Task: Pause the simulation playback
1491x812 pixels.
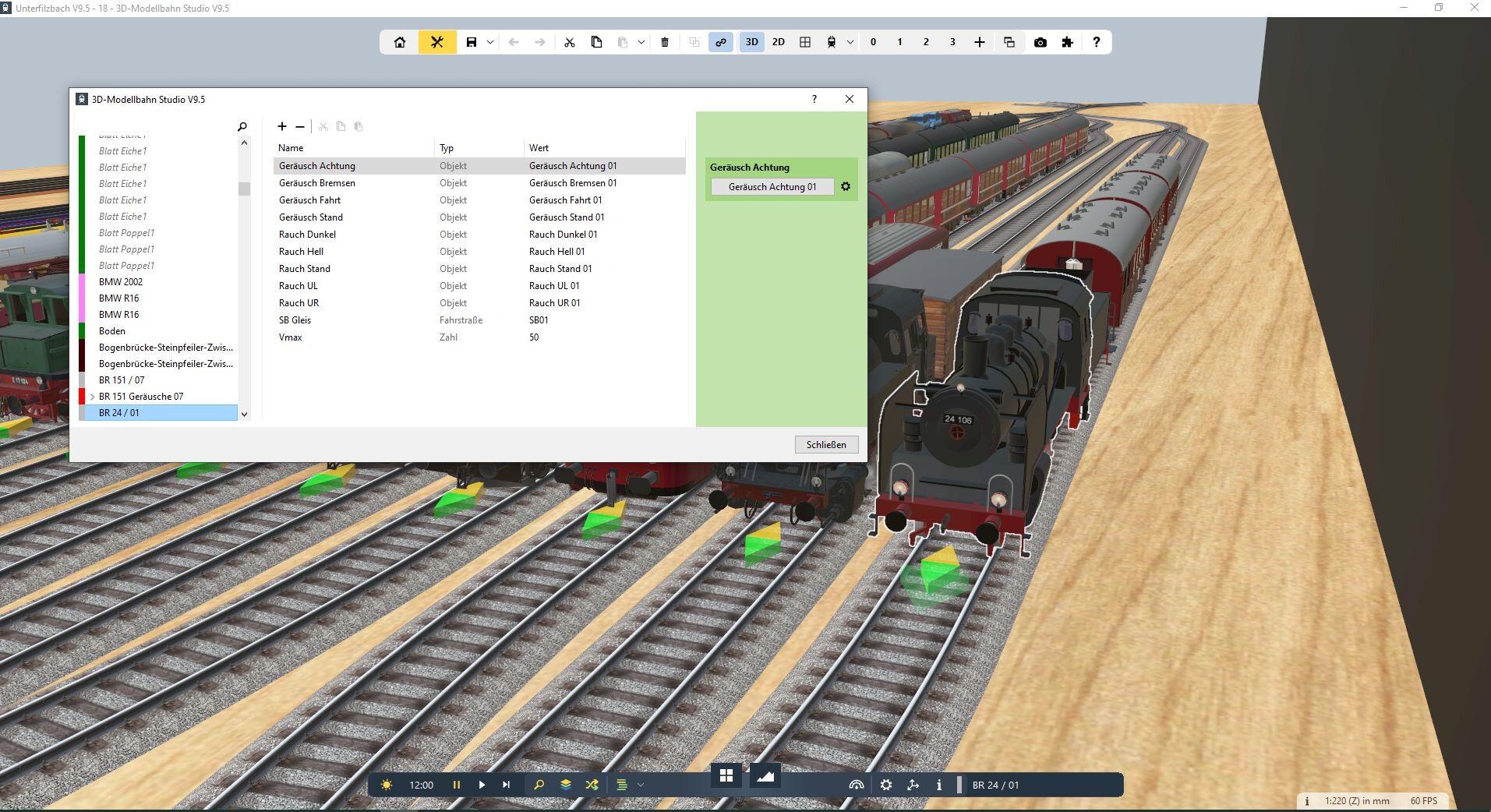Action: click(x=457, y=785)
